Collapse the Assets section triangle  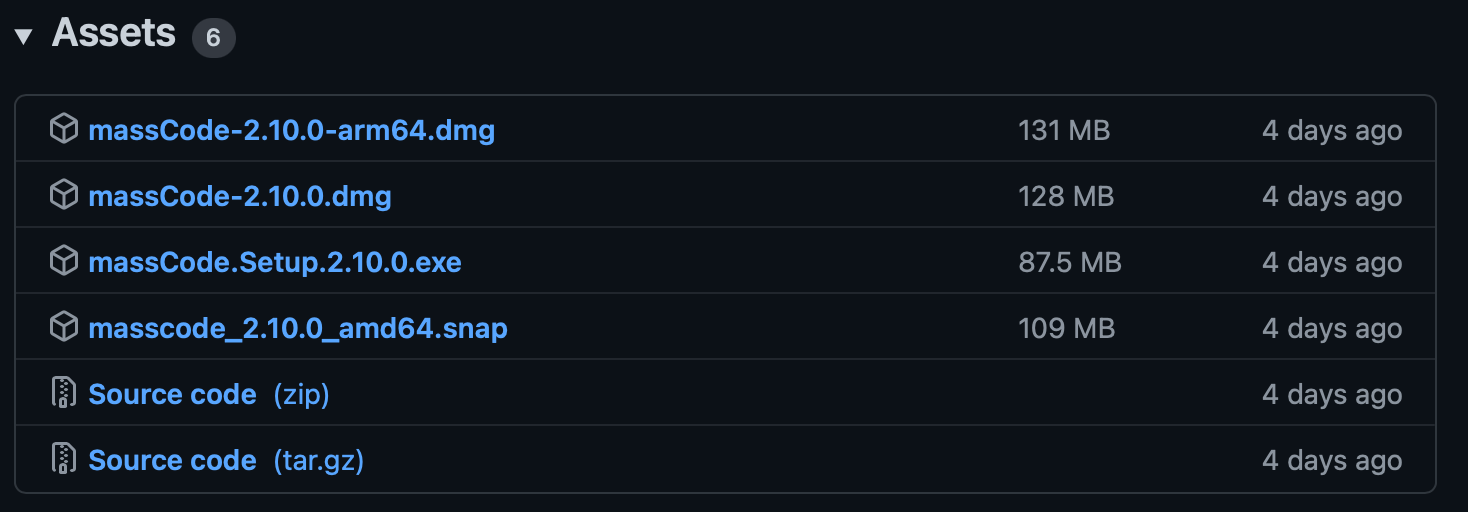(24, 37)
